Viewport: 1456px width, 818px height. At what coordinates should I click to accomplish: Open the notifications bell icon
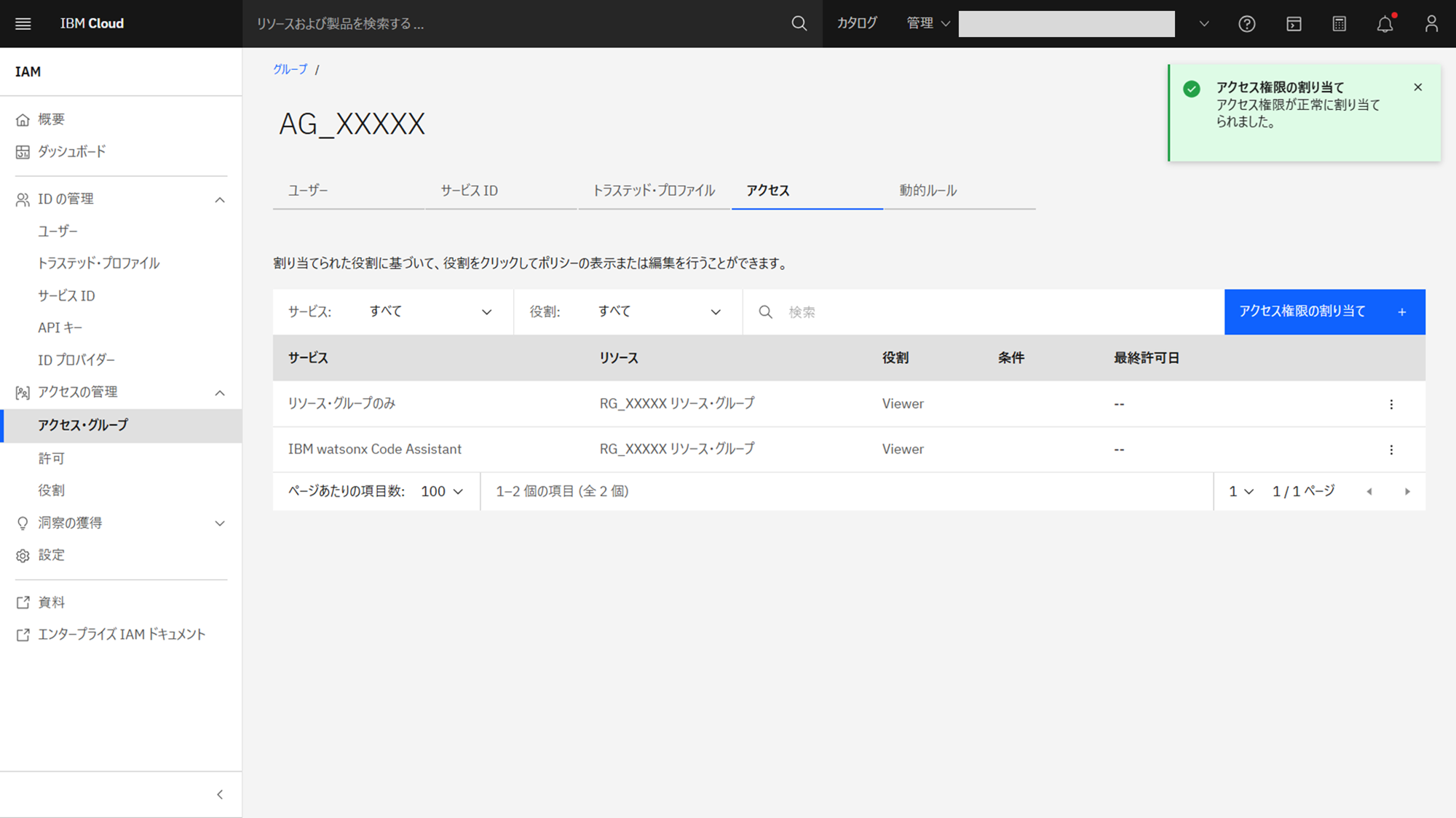click(x=1385, y=23)
